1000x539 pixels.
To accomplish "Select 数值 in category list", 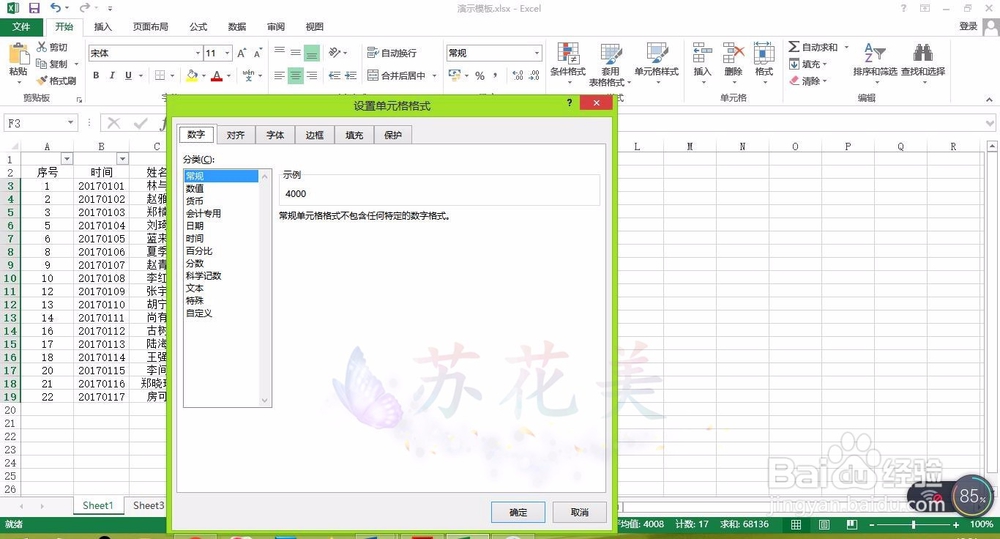I will coord(221,189).
